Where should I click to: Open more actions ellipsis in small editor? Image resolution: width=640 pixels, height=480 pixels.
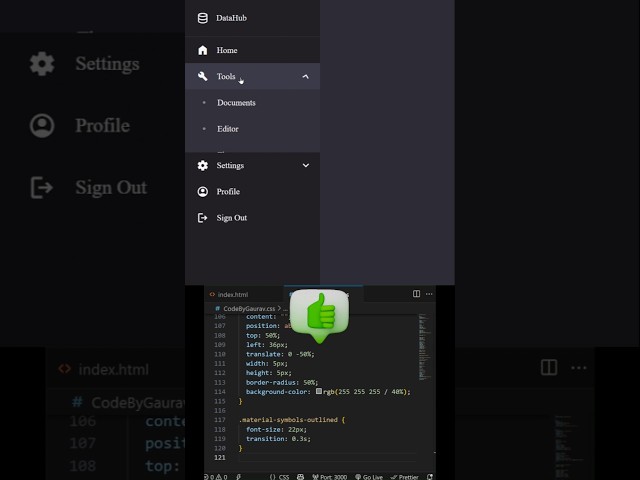pos(429,294)
